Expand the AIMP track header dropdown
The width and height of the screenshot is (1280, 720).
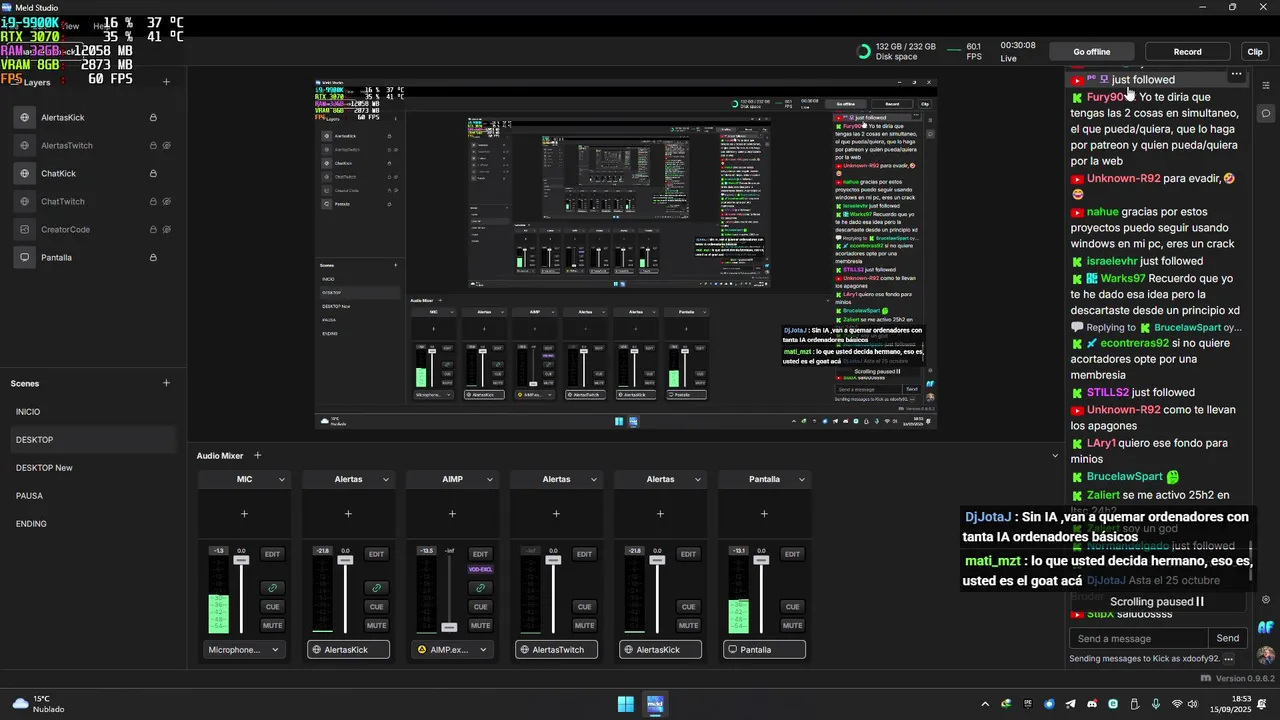click(490, 480)
